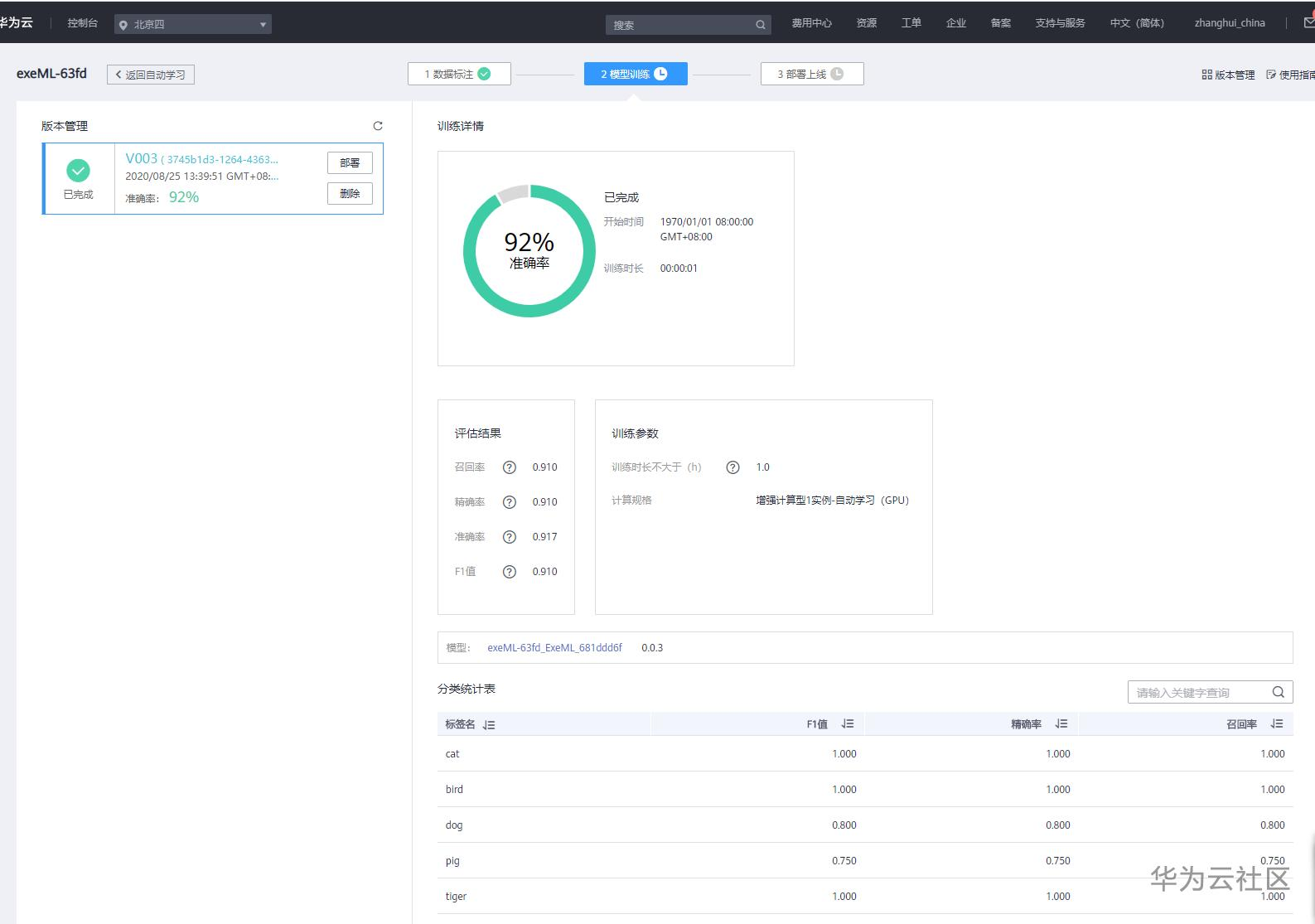This screenshot has width=1315, height=924.
Task: Click the 增强计算型1实例-自动学习 (GPU) spec text
Action: [832, 501]
